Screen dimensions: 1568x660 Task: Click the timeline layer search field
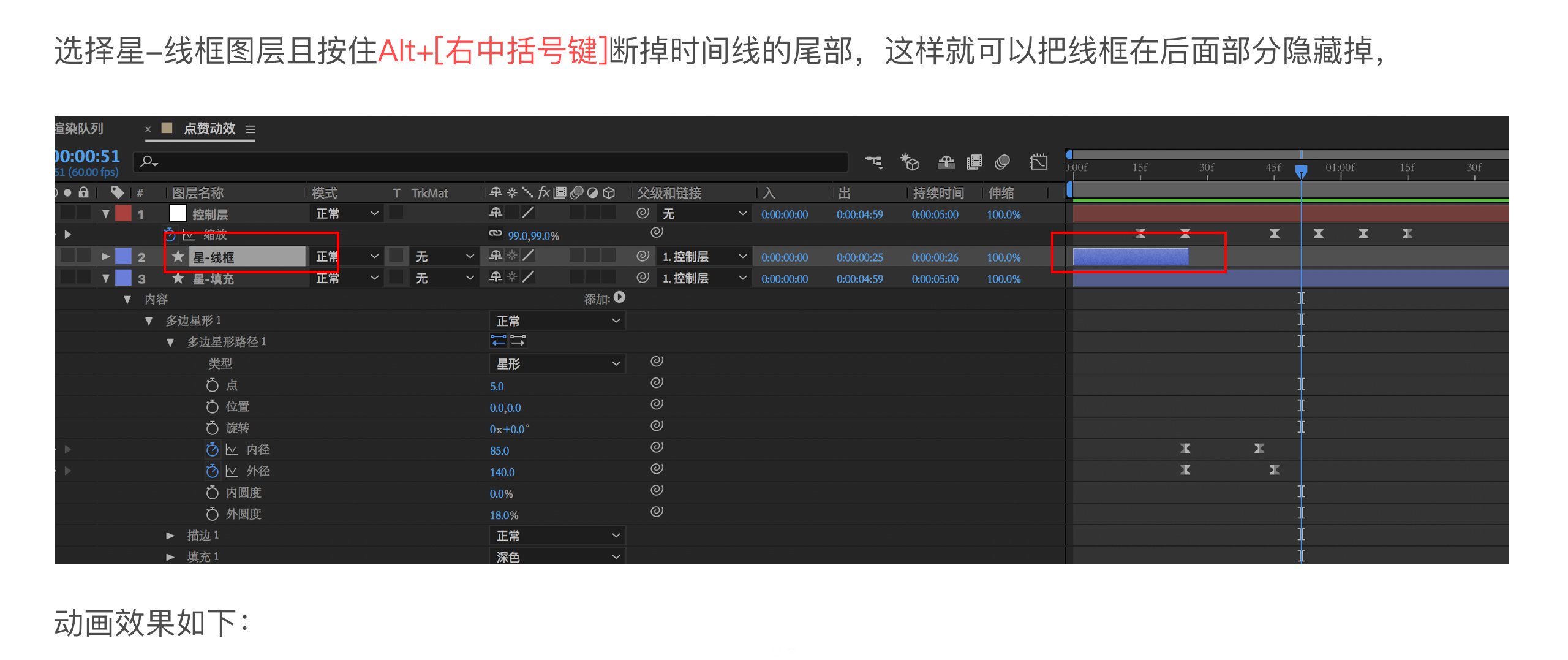click(490, 162)
